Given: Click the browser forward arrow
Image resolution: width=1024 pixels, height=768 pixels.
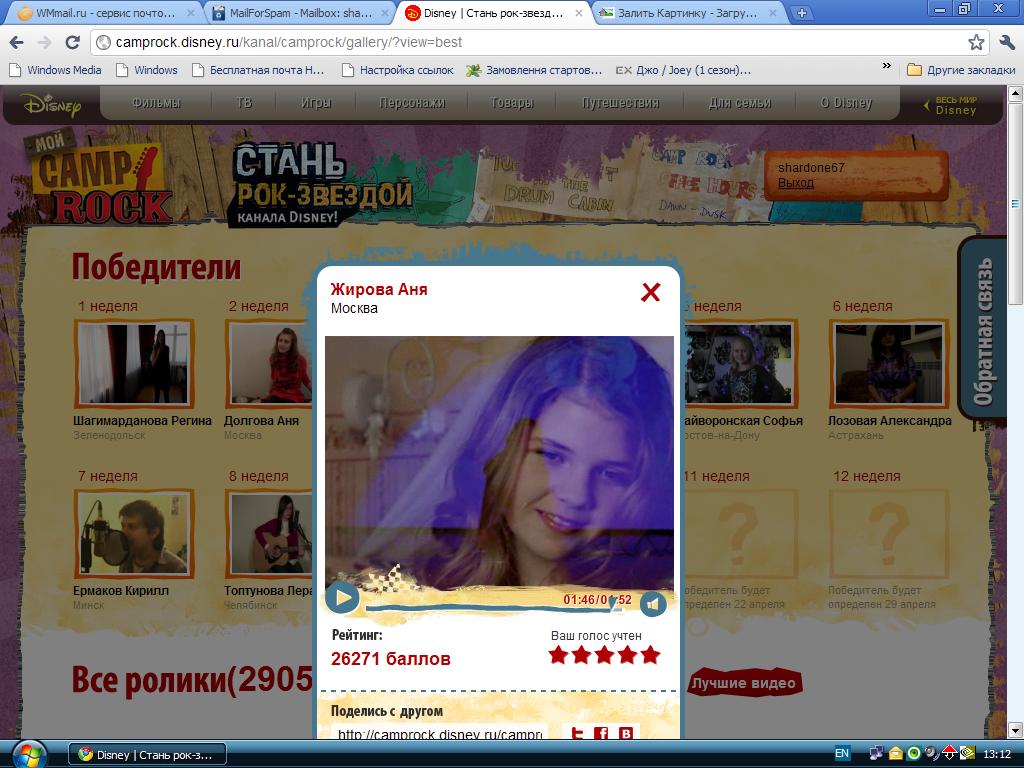Looking at the screenshot, I should point(44,42).
